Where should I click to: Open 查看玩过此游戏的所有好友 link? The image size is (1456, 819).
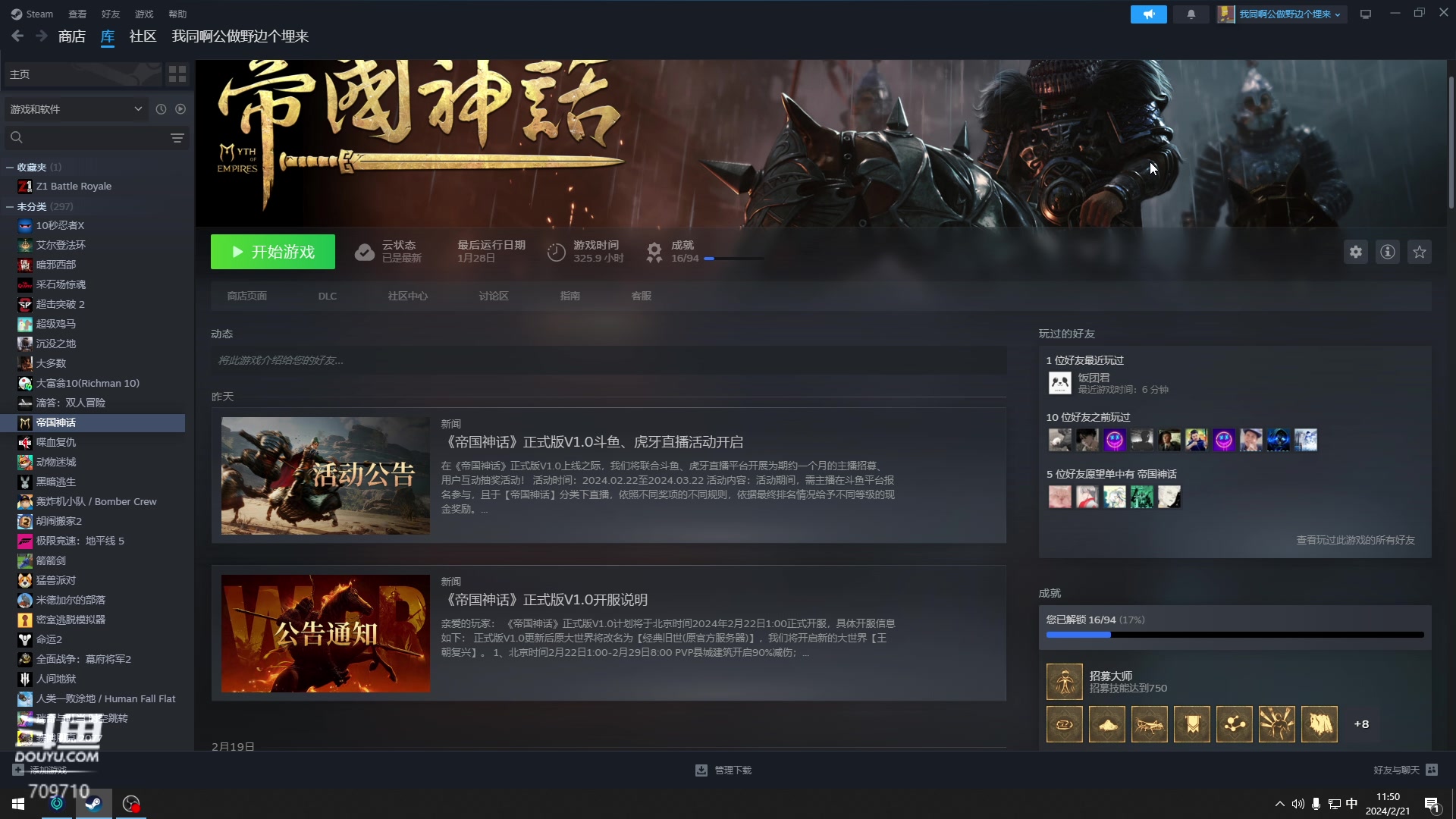pyautogui.click(x=1354, y=540)
